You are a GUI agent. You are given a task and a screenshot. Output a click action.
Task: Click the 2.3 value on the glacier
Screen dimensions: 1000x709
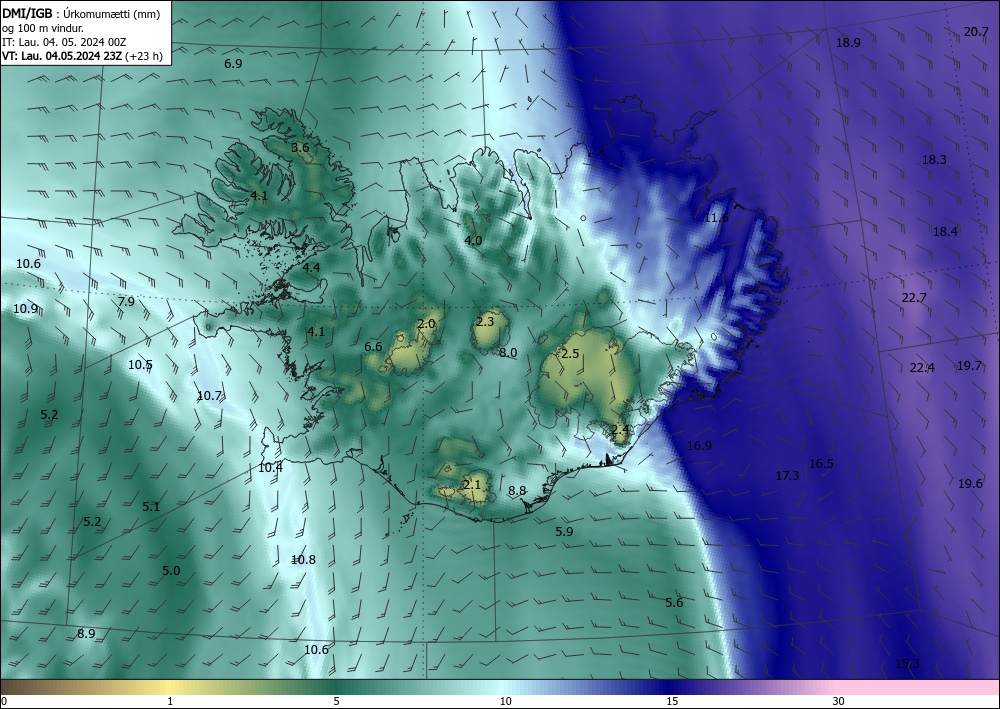[485, 321]
